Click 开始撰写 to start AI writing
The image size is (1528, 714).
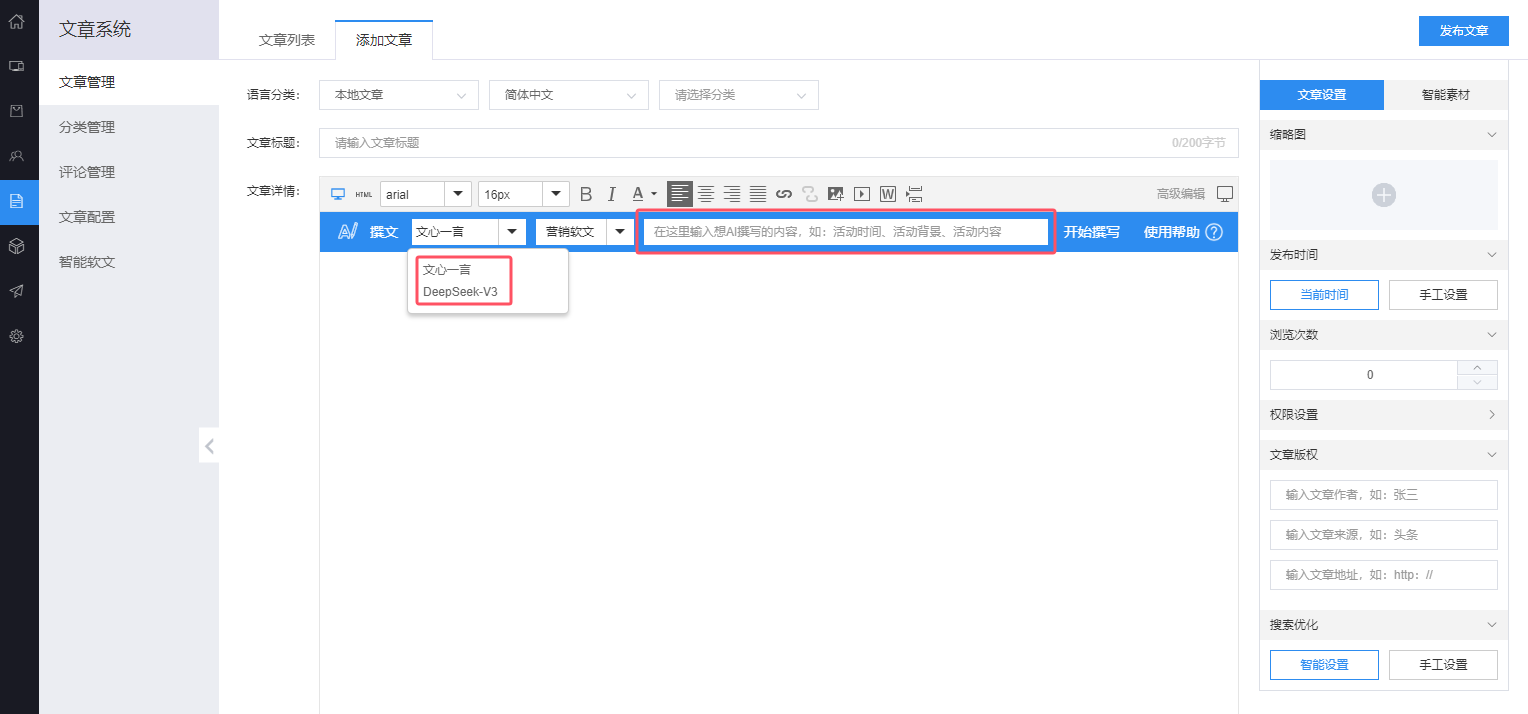[x=1091, y=232]
